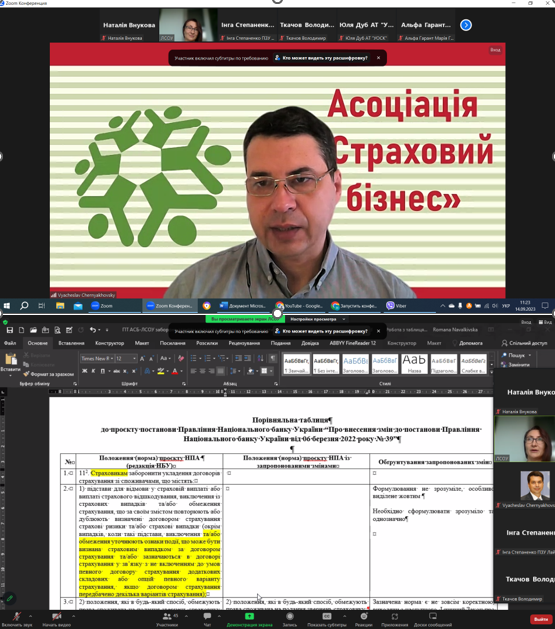Open the Change Case (Aa) dropdown
The height and width of the screenshot is (629, 555).
(x=164, y=358)
